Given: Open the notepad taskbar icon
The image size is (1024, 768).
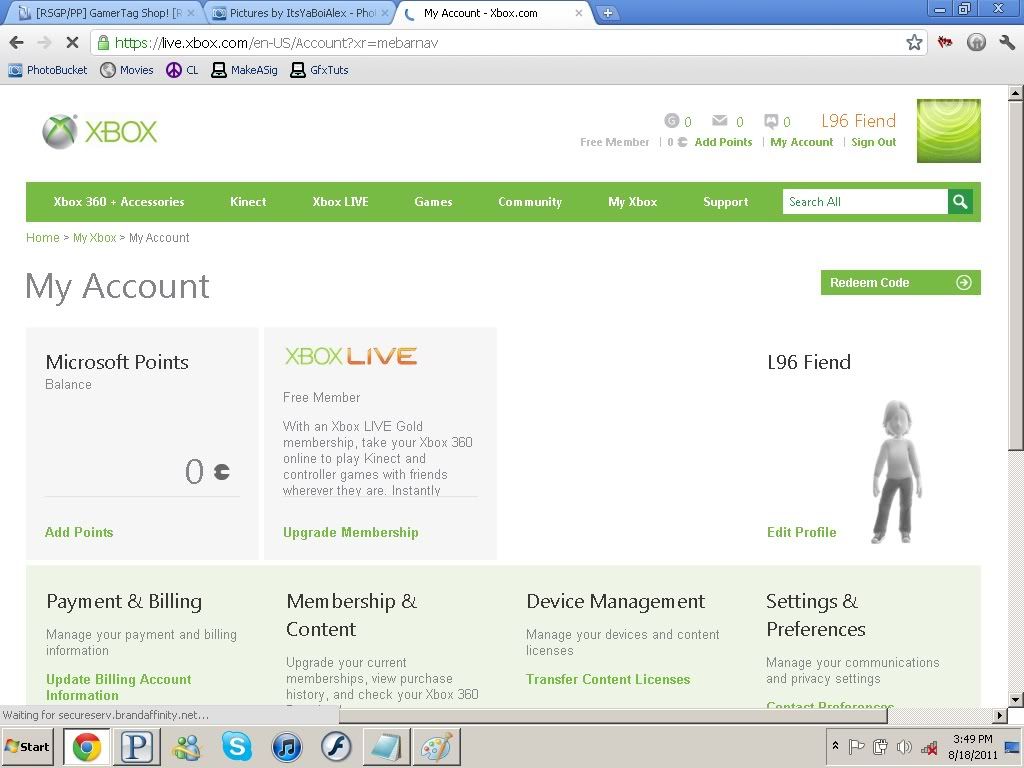Looking at the screenshot, I should tap(387, 747).
